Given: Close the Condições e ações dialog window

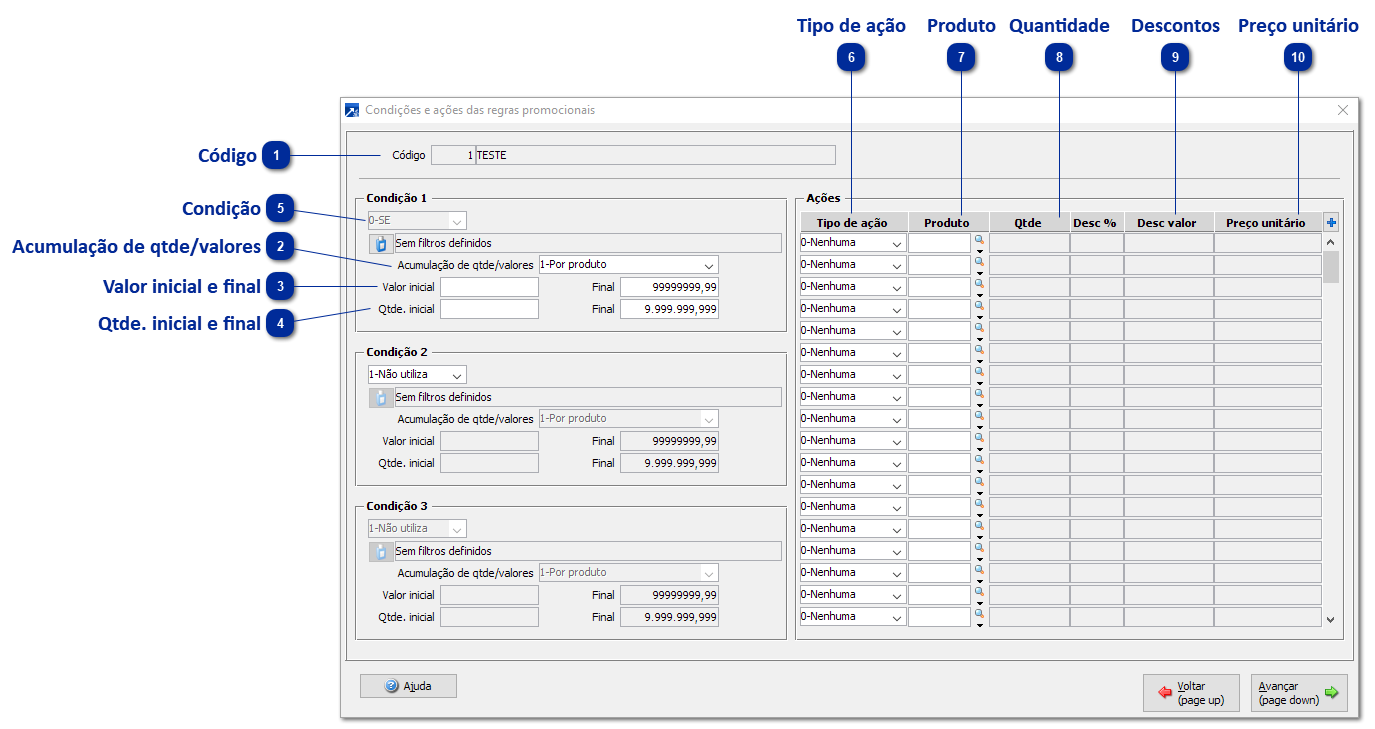Looking at the screenshot, I should 1343,110.
